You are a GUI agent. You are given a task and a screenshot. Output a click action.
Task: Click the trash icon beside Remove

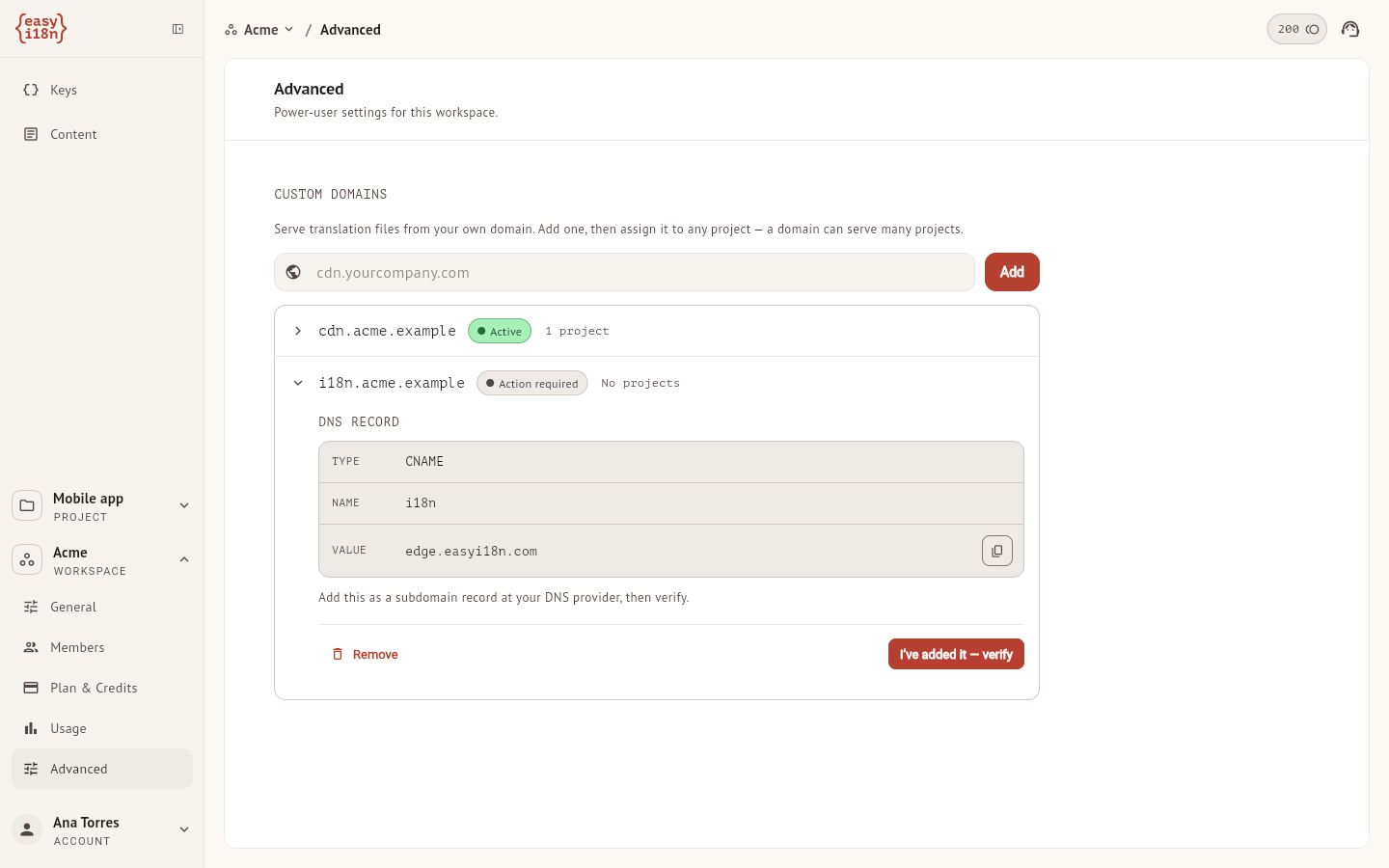(x=338, y=654)
